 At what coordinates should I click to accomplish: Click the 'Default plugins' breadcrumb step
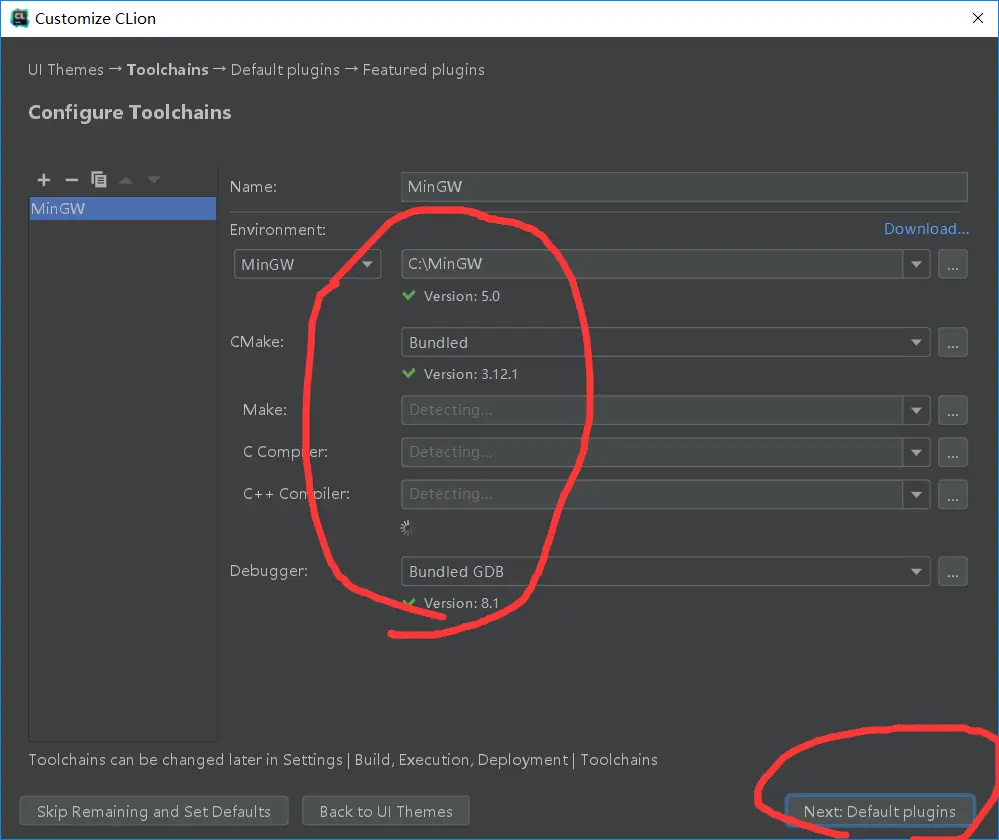[285, 69]
